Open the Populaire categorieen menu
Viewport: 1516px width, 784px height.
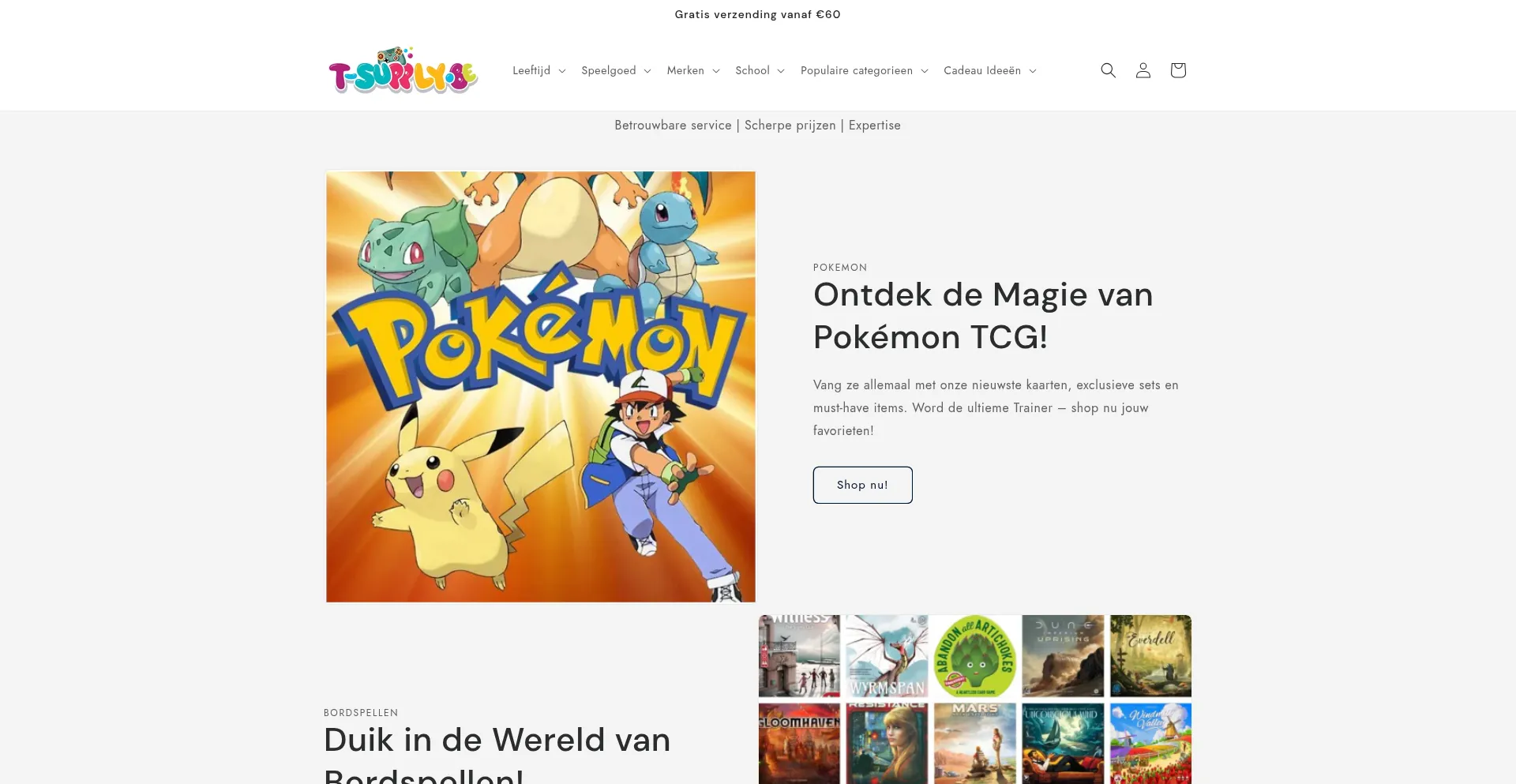click(x=865, y=70)
